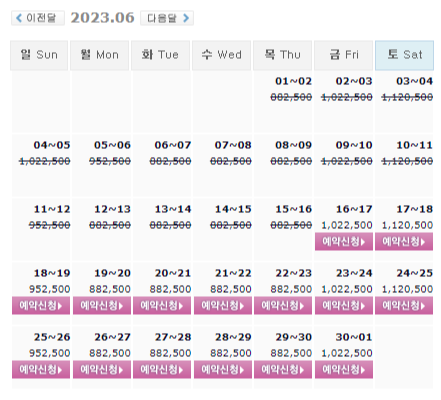Select the 화 Tue column header

pyautogui.click(x=160, y=55)
